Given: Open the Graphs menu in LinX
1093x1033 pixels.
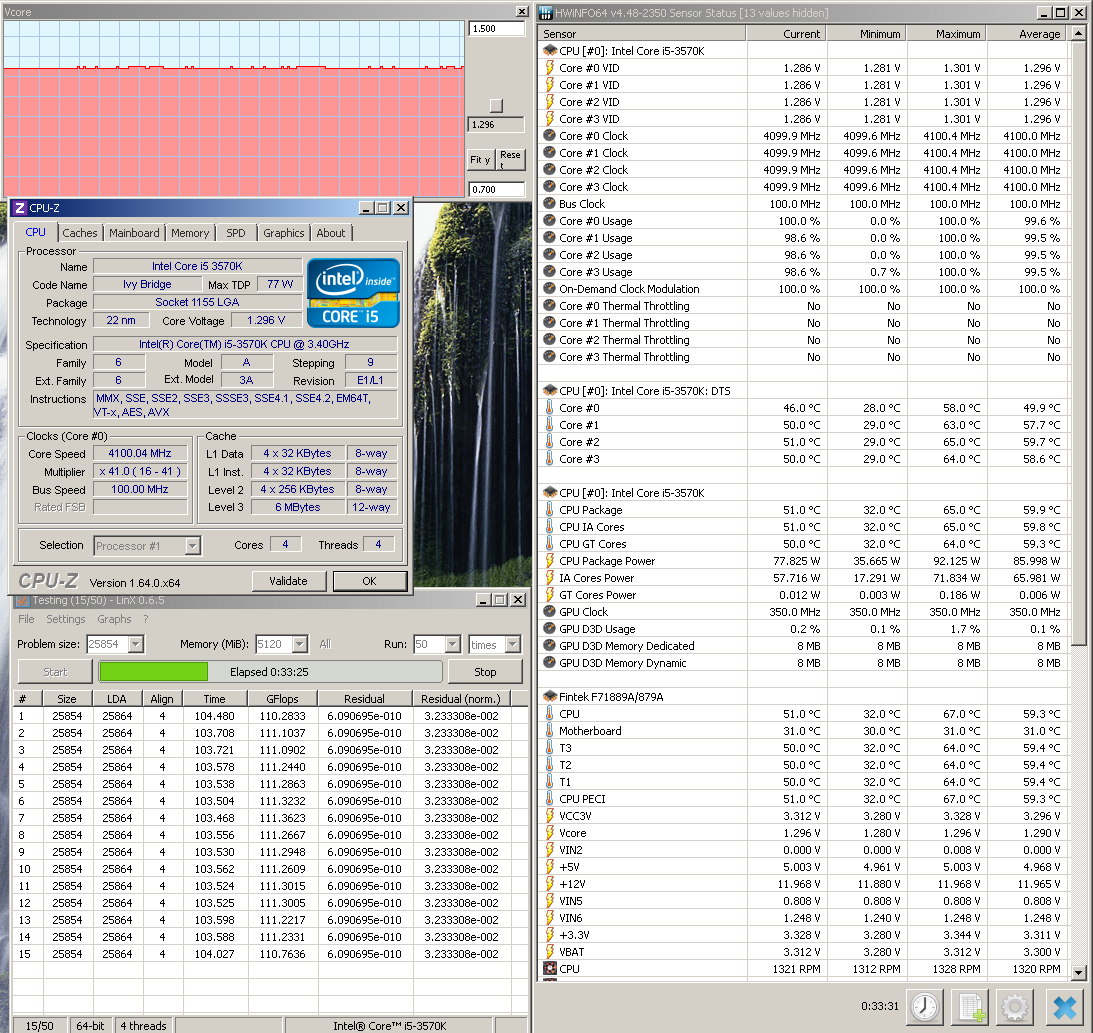Looking at the screenshot, I should click(114, 619).
